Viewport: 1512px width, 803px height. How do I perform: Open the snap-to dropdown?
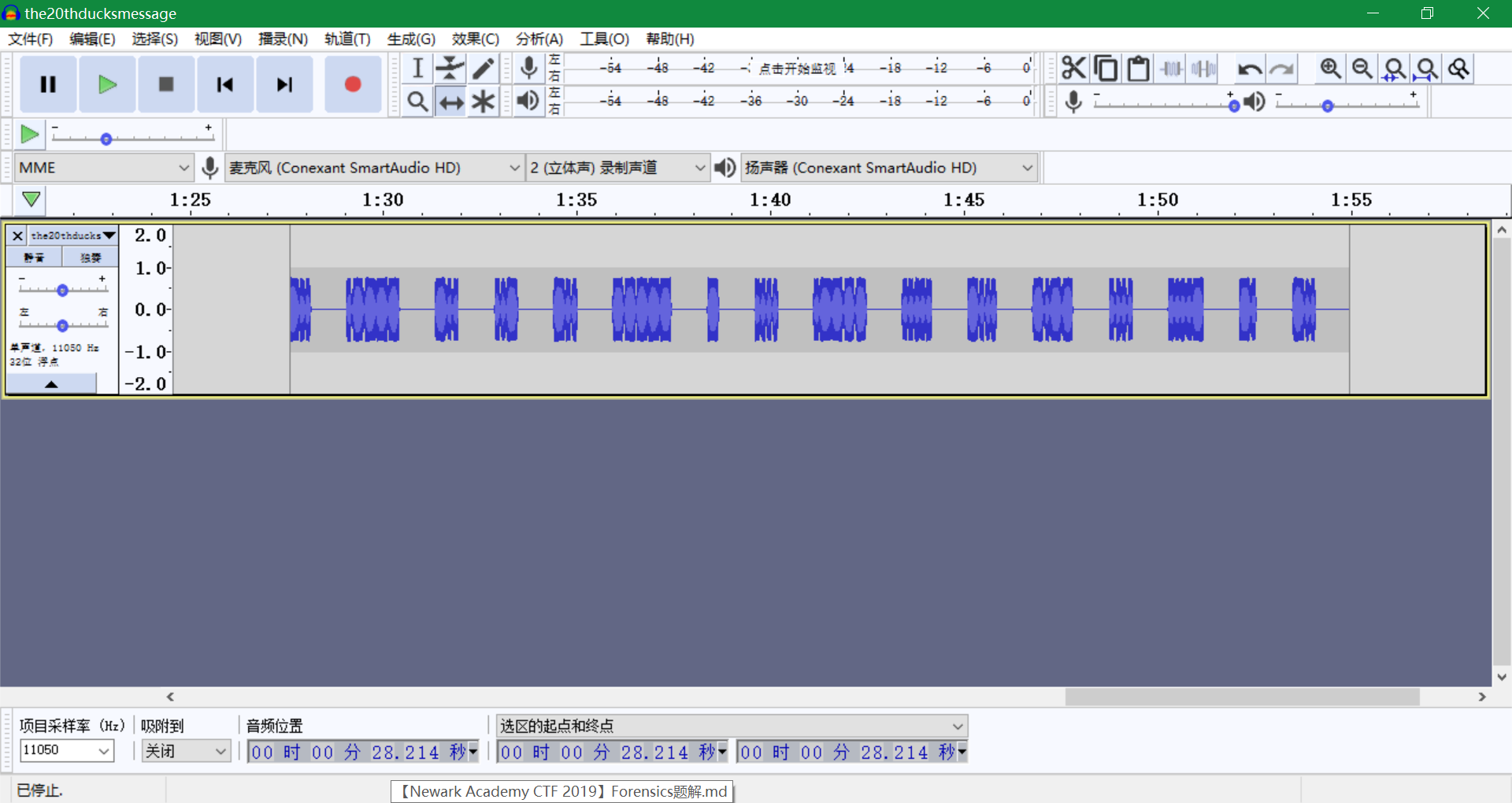186,751
